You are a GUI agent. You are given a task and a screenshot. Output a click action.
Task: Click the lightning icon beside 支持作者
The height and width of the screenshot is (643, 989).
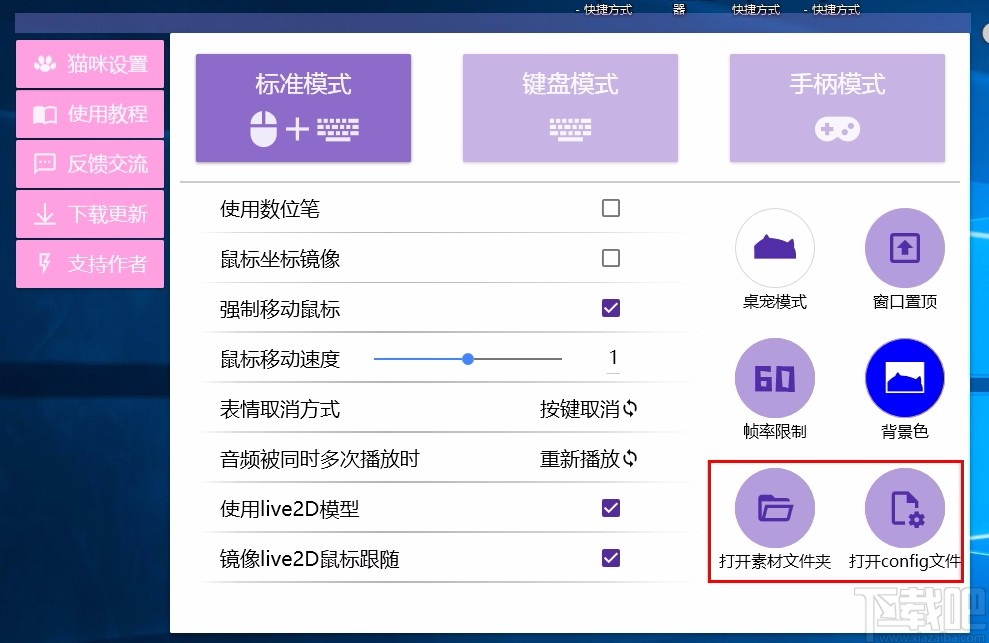click(45, 263)
